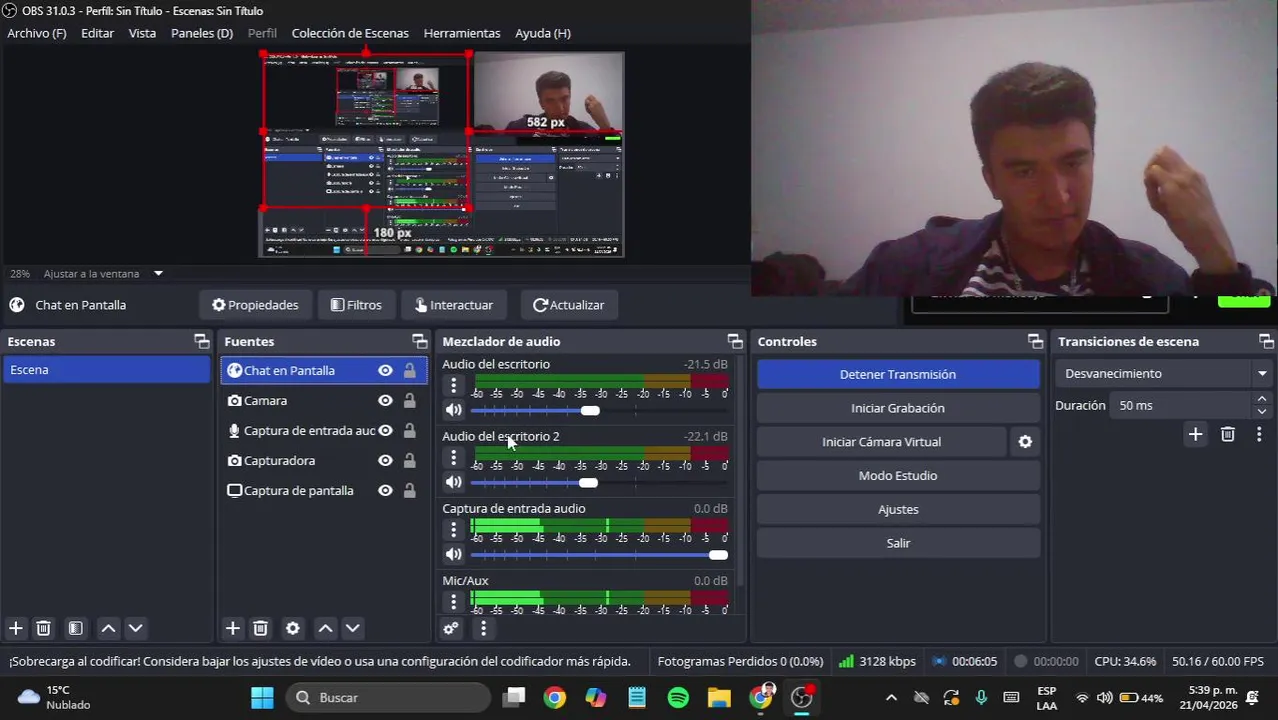Undock the Escenas panel icon
Screen dimensions: 1278x720
coord(202,341)
